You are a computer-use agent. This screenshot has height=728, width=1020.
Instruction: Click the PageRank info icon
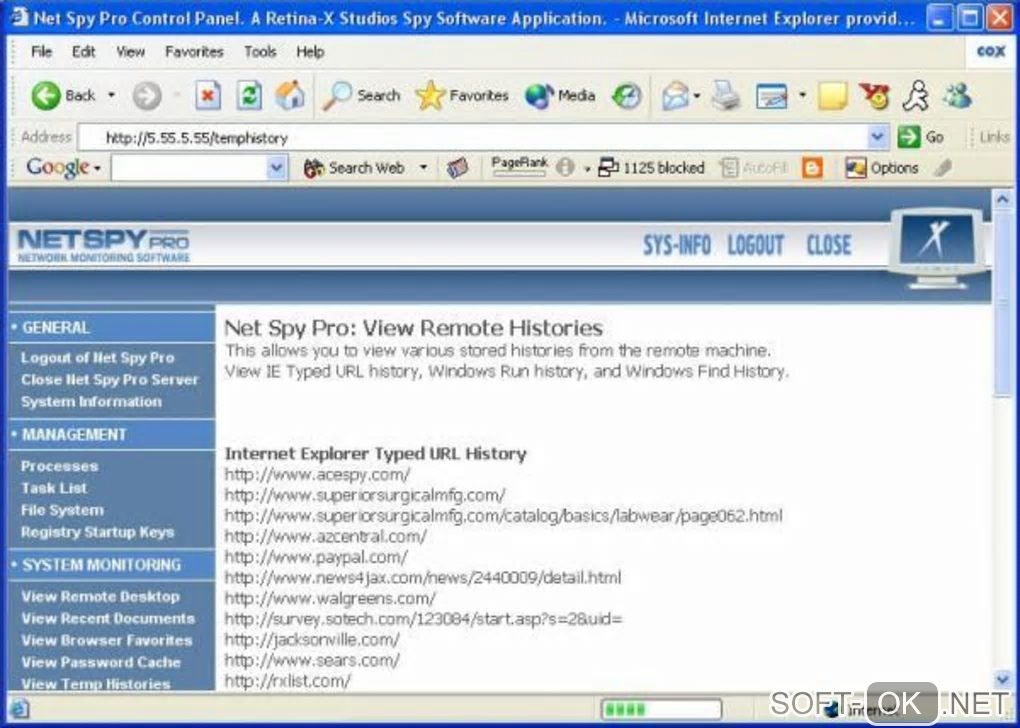[x=565, y=168]
